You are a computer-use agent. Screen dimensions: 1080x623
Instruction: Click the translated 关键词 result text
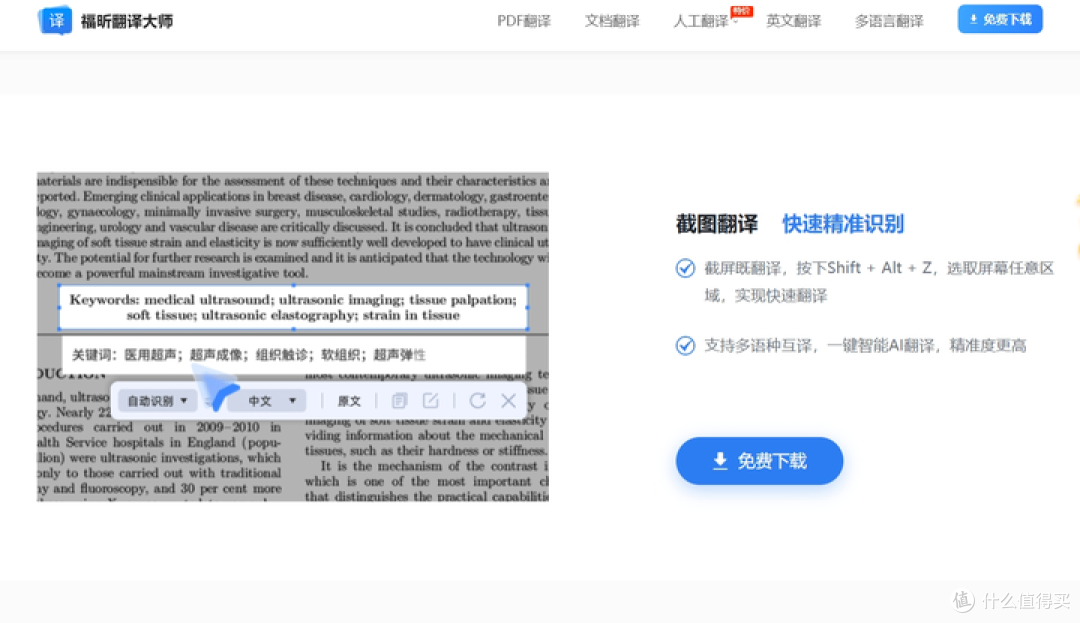click(249, 355)
